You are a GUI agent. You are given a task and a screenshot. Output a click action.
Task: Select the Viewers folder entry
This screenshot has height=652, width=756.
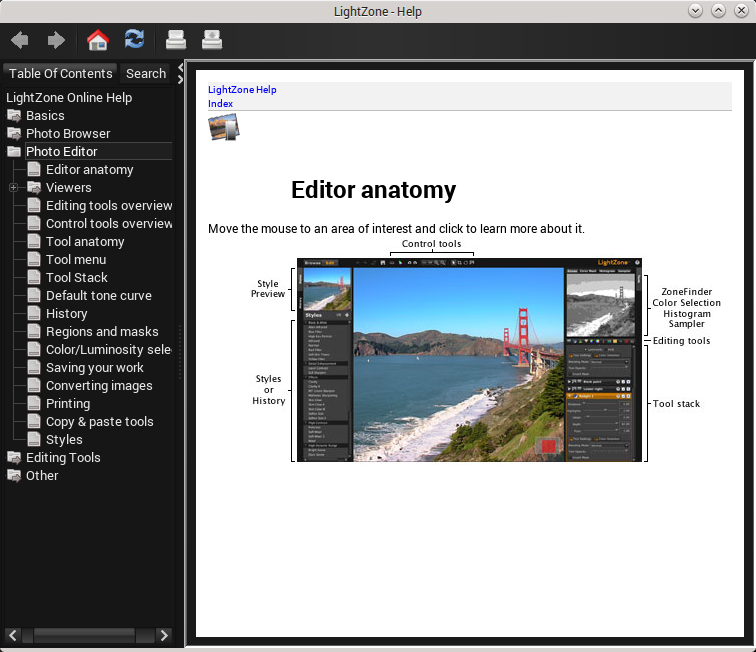(x=68, y=188)
